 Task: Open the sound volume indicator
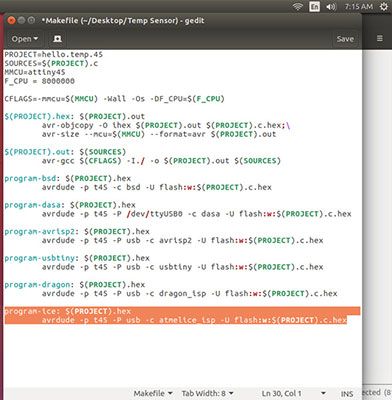click(x=331, y=6)
